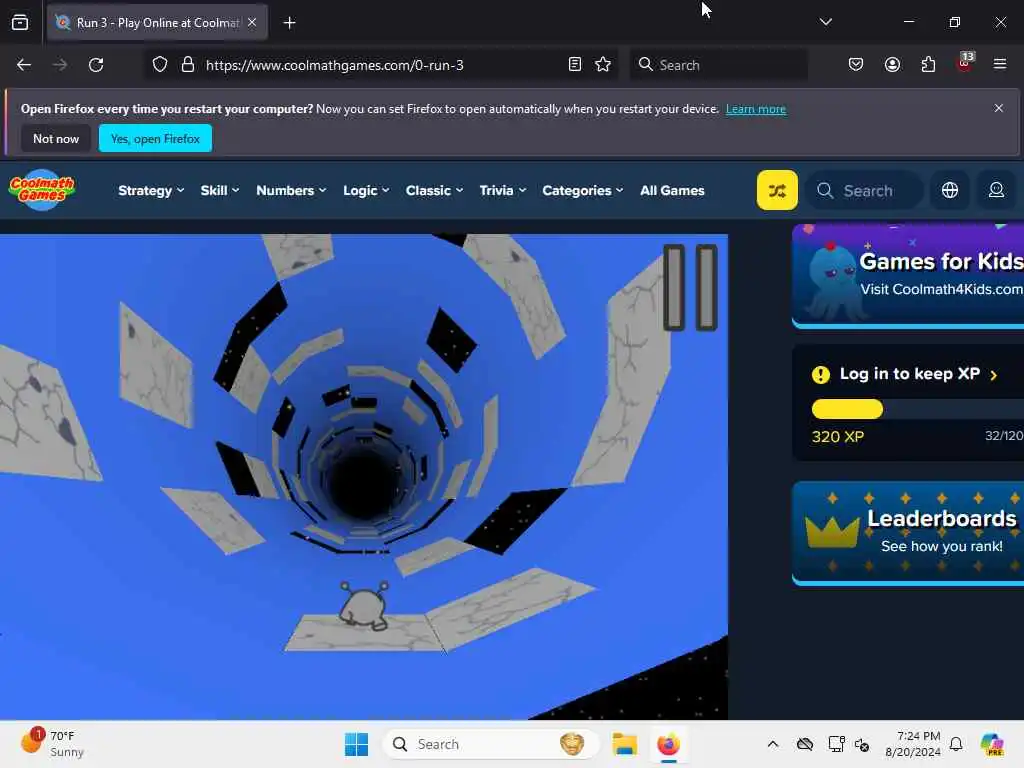Viewport: 1024px width, 768px height.
Task: Bookmark this page with star icon
Action: point(603,65)
